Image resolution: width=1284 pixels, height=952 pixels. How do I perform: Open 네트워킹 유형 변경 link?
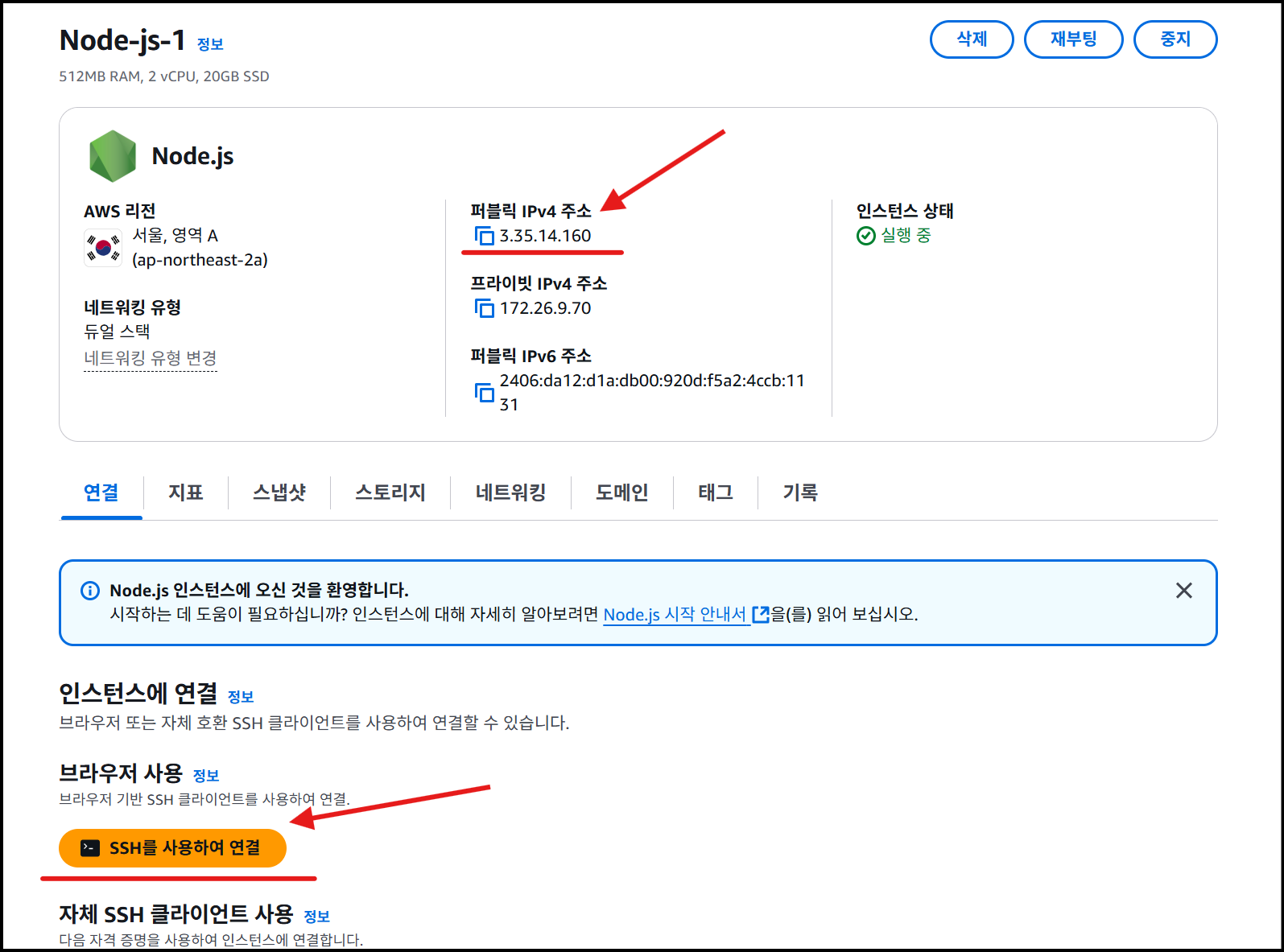coord(151,358)
